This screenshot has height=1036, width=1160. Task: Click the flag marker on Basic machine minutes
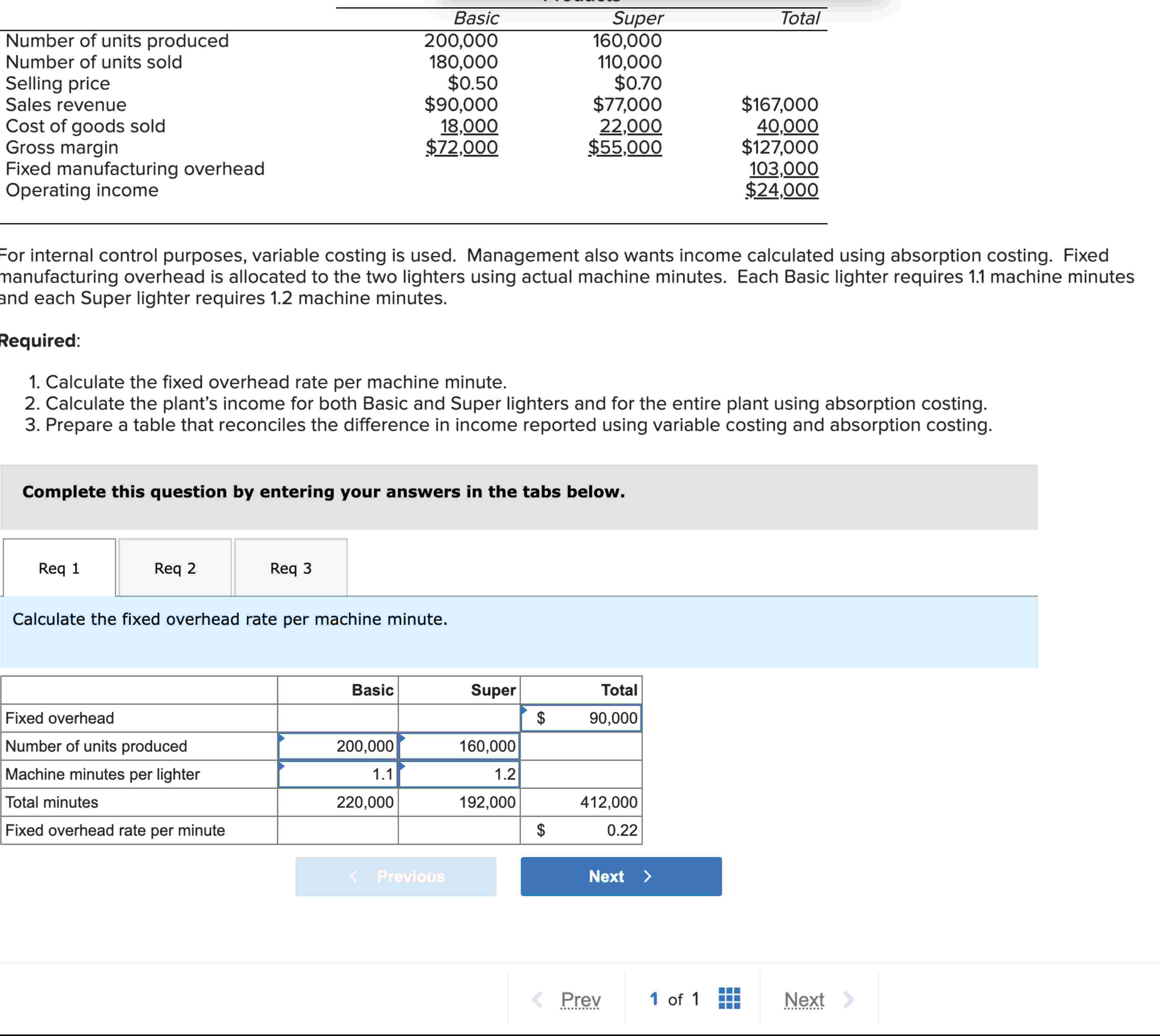[282, 765]
